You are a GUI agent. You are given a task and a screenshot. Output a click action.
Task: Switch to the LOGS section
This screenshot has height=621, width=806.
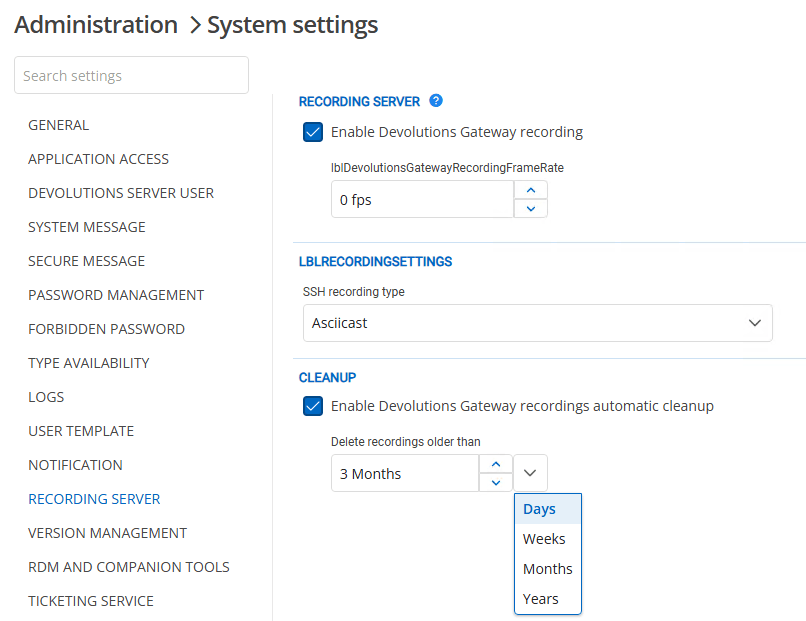coord(46,396)
